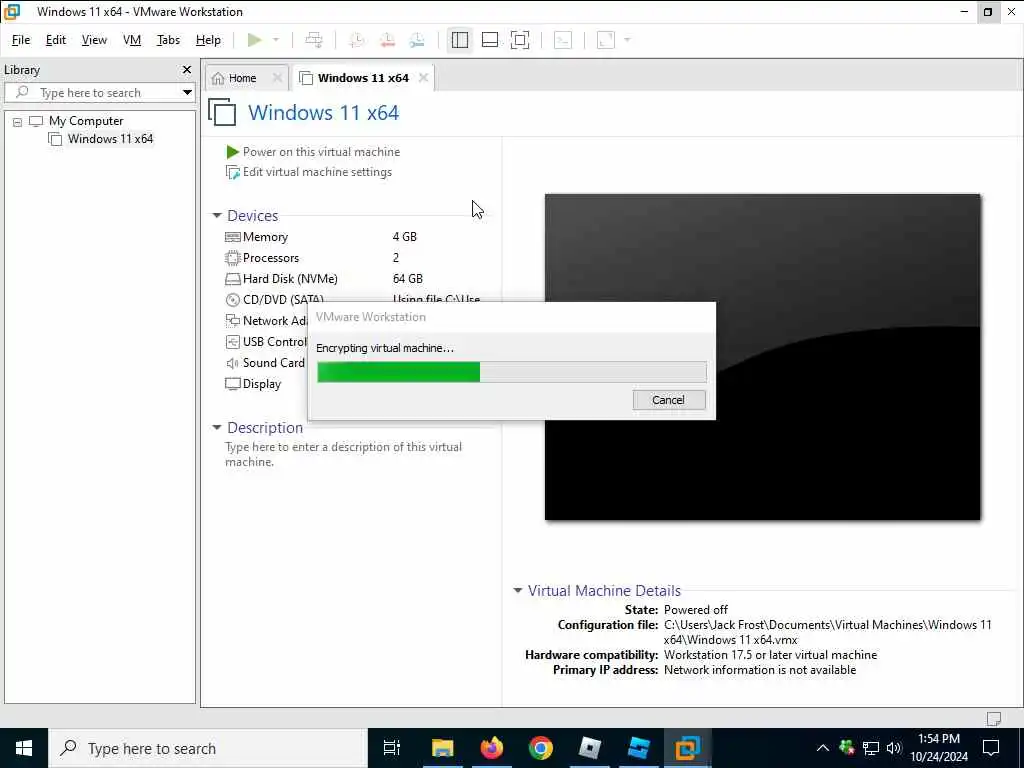Viewport: 1024px width, 768px height.
Task: Open Roblox Studio from the taskbar
Action: 638,748
